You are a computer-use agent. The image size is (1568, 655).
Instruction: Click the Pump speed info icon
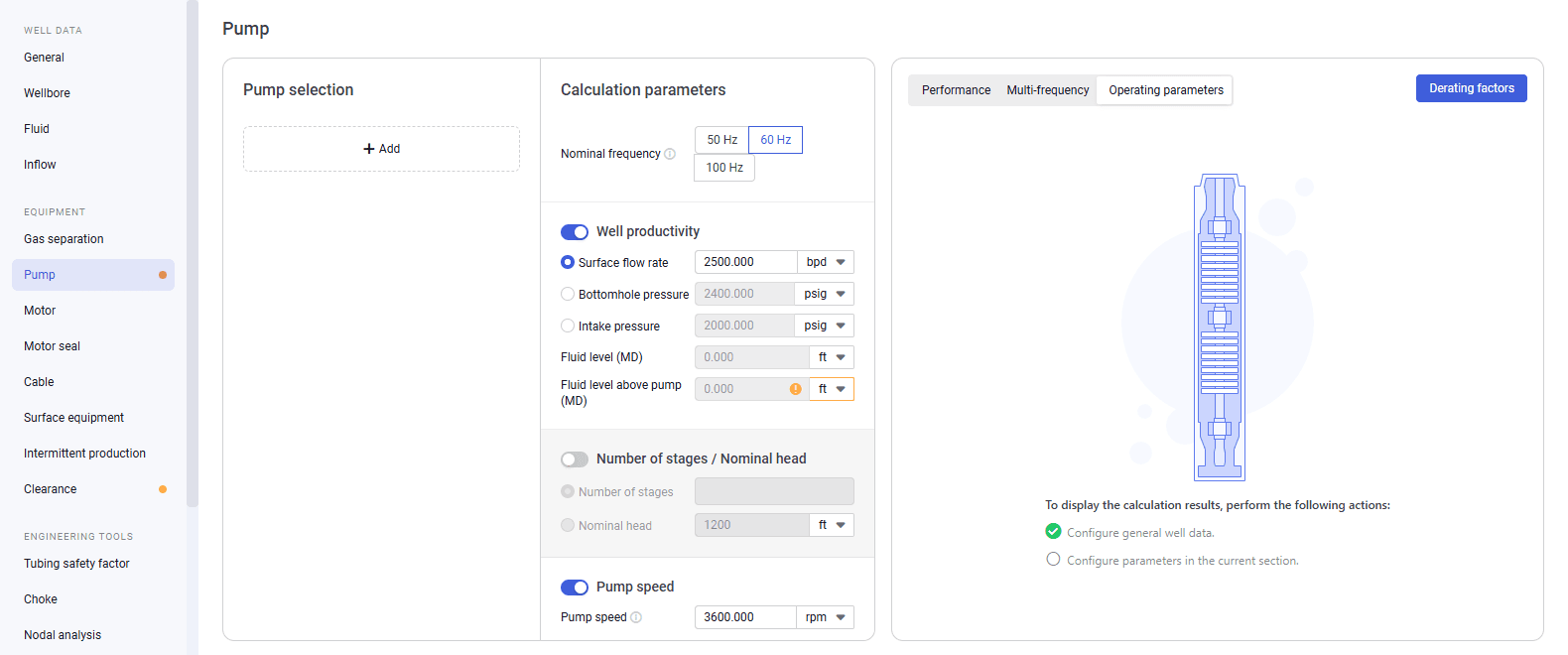pyautogui.click(x=636, y=617)
